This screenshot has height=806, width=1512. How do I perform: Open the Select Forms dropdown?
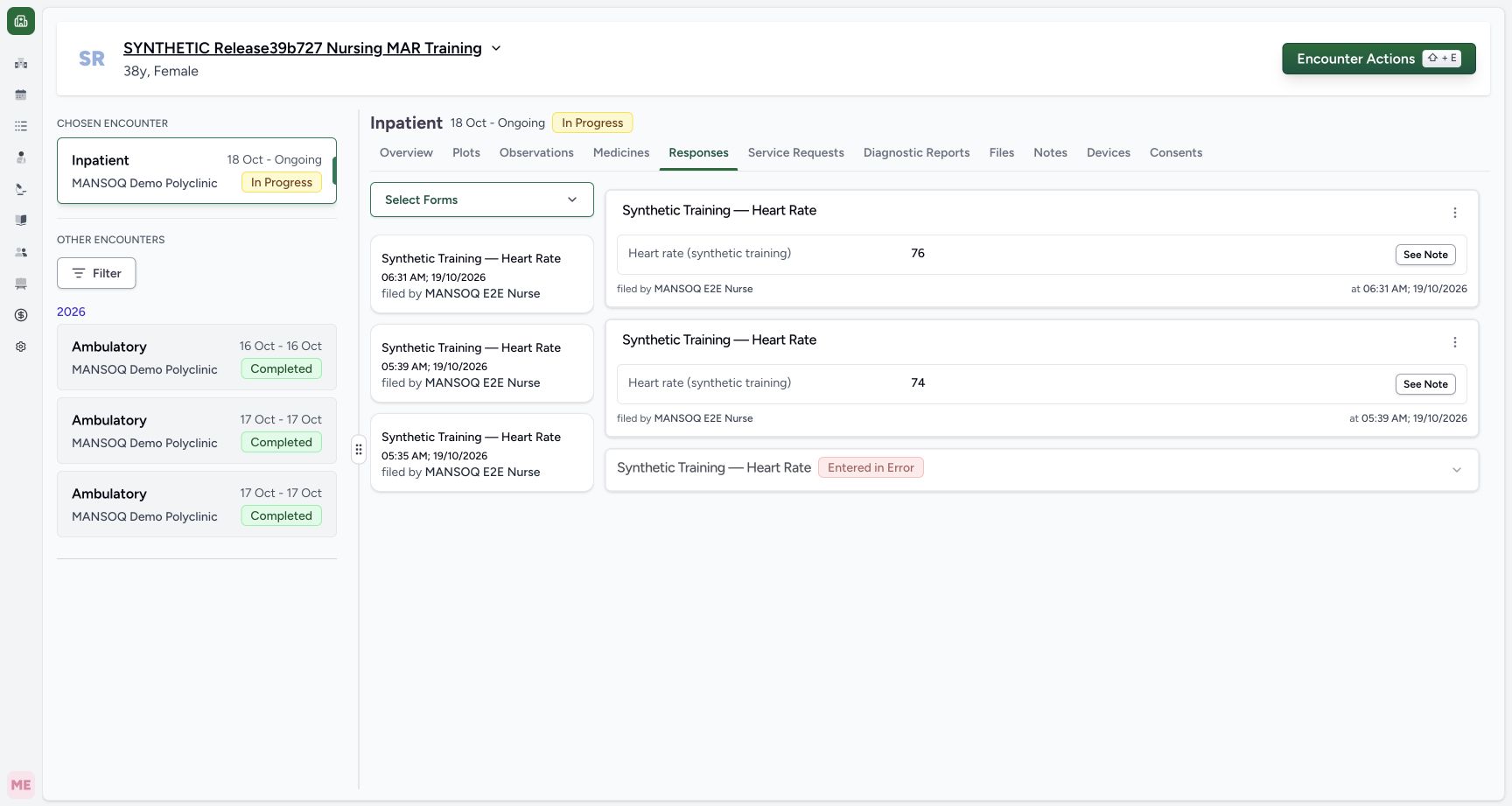tap(482, 200)
